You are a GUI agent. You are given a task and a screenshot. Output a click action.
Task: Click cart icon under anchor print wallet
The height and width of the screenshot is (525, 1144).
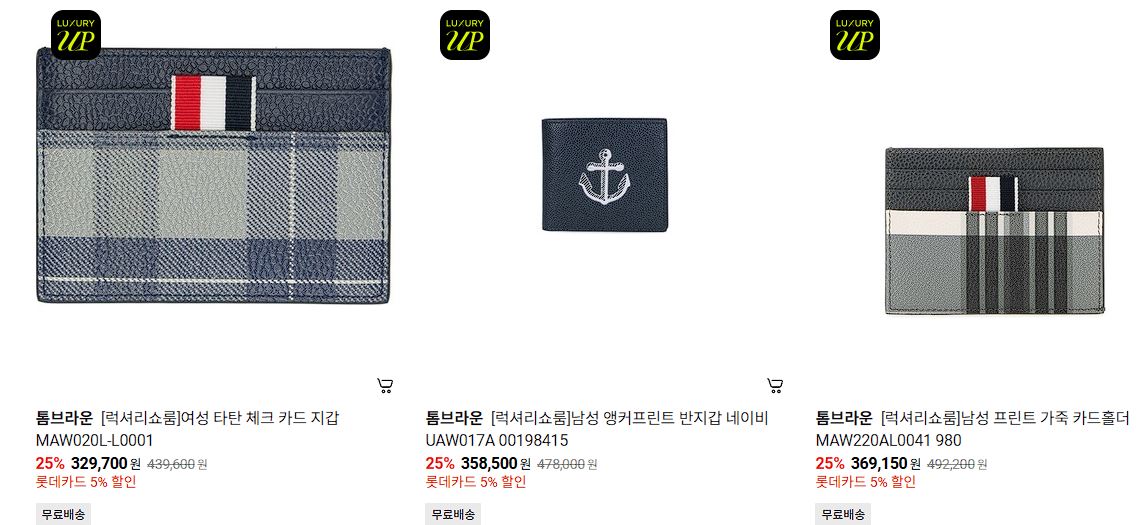(775, 385)
